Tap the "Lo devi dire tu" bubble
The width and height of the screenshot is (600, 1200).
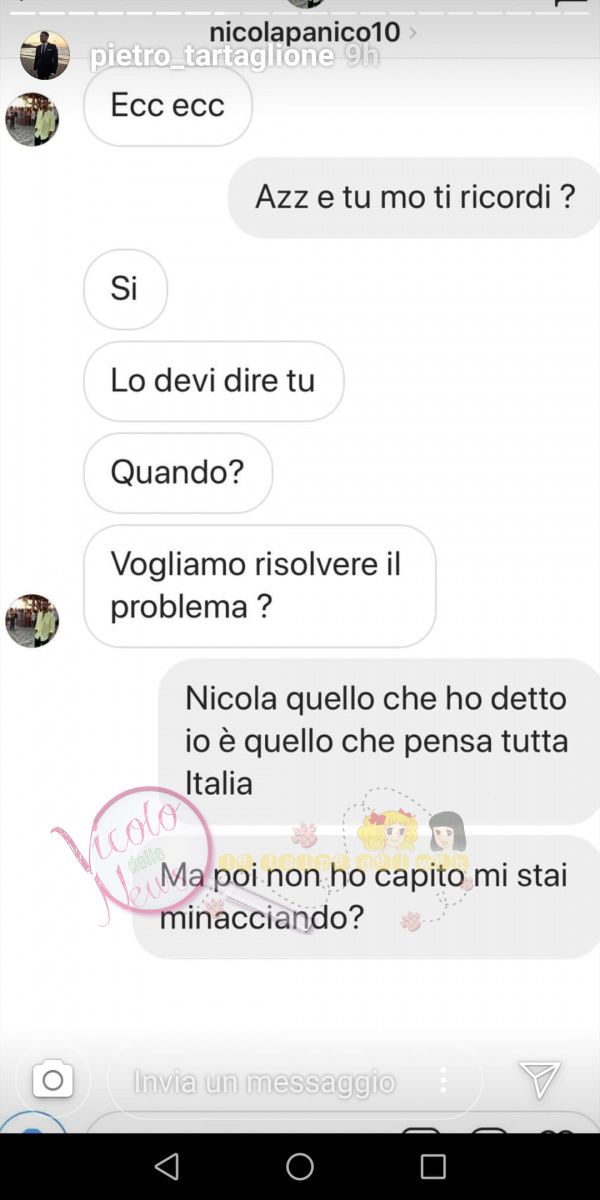pos(213,381)
